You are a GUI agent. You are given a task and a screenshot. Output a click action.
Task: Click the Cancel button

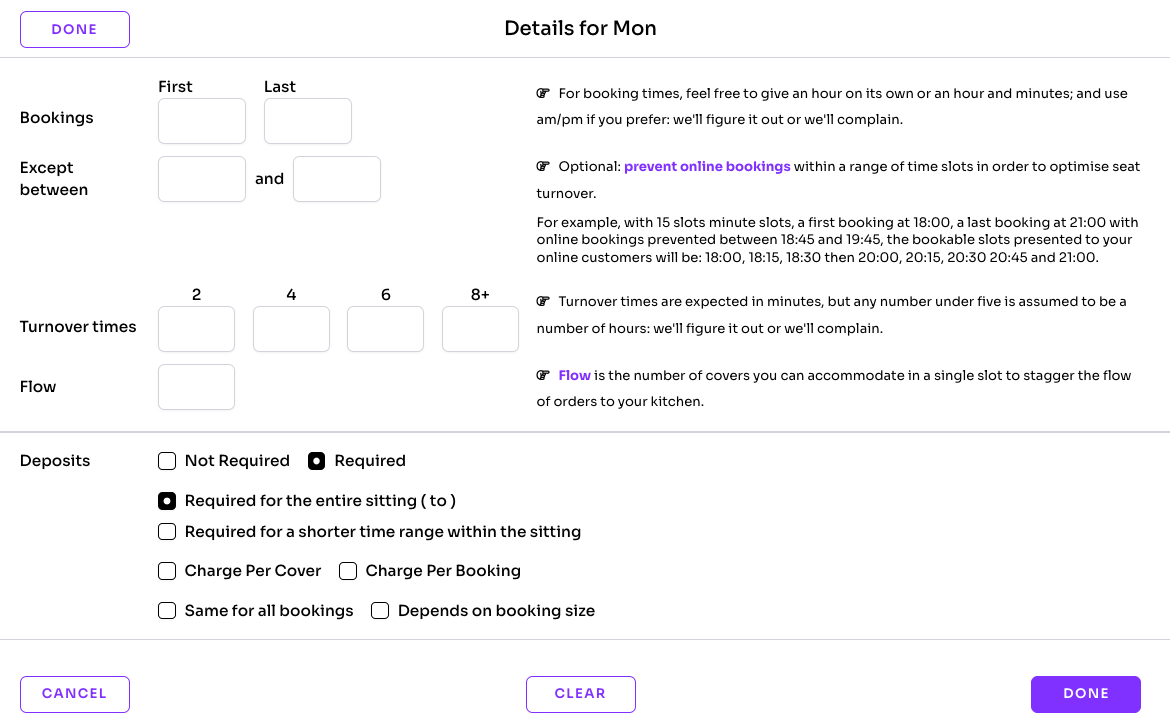(75, 694)
